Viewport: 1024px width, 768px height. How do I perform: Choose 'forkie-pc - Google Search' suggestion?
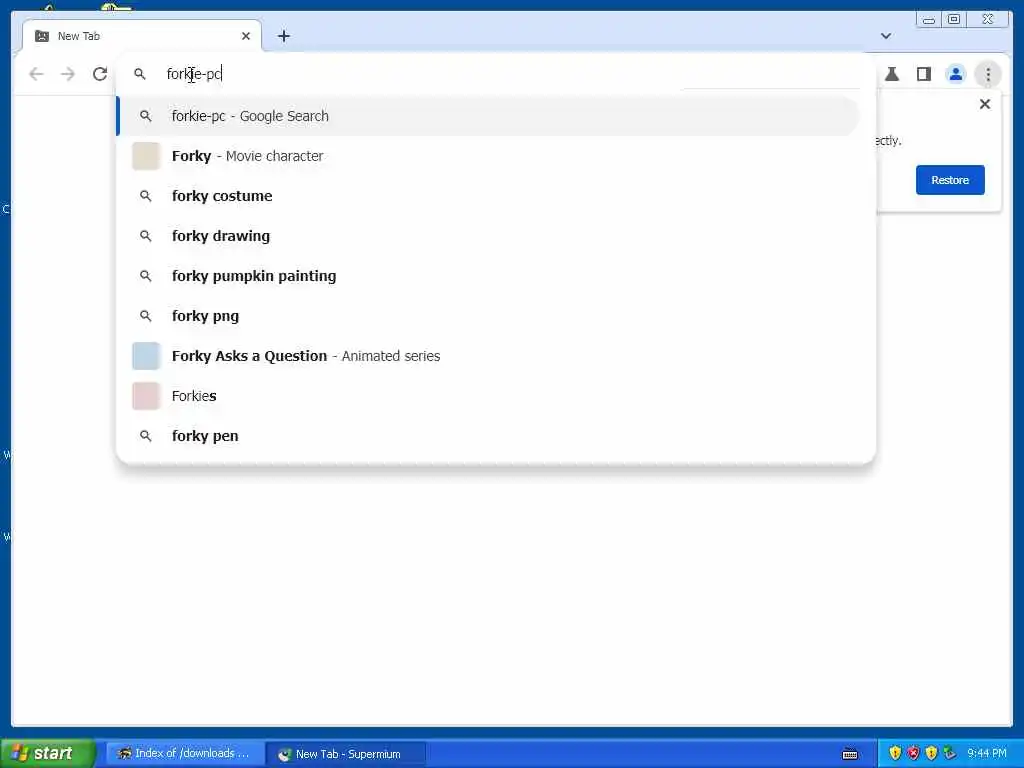pyautogui.click(x=488, y=116)
